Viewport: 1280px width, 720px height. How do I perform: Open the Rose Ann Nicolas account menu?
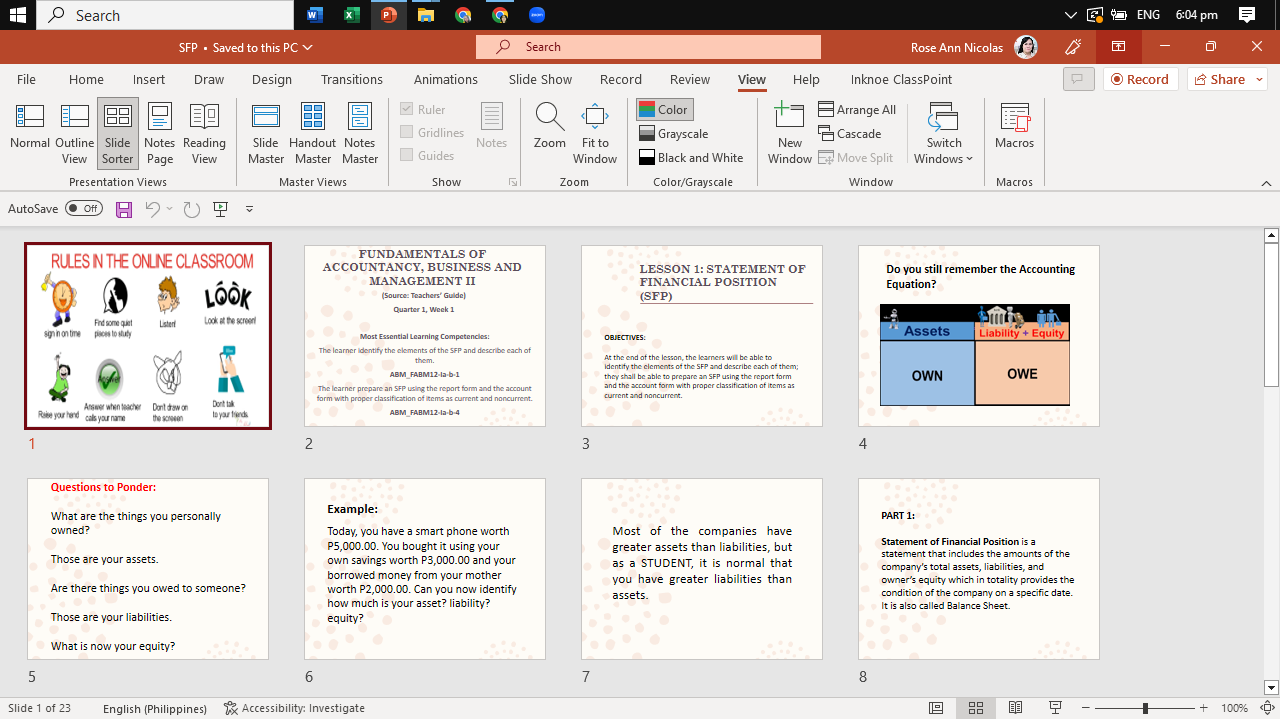(974, 47)
